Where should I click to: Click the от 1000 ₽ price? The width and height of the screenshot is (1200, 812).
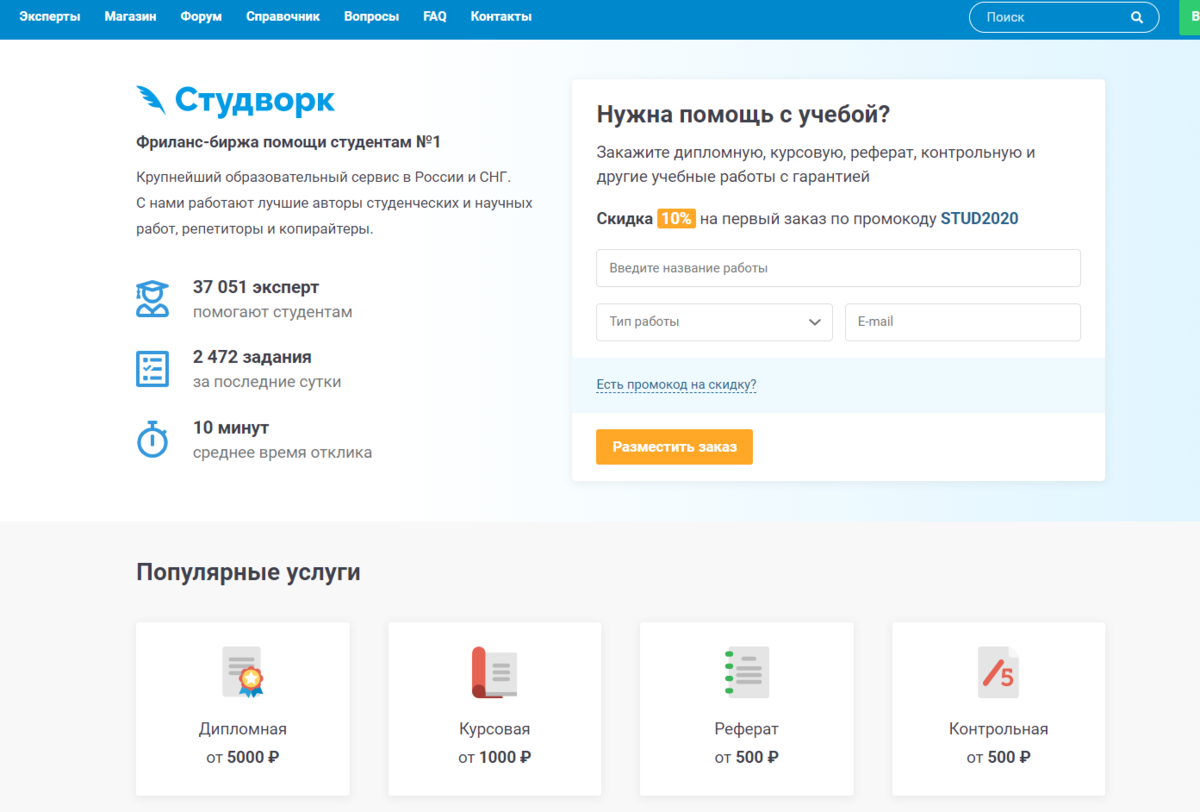click(495, 758)
